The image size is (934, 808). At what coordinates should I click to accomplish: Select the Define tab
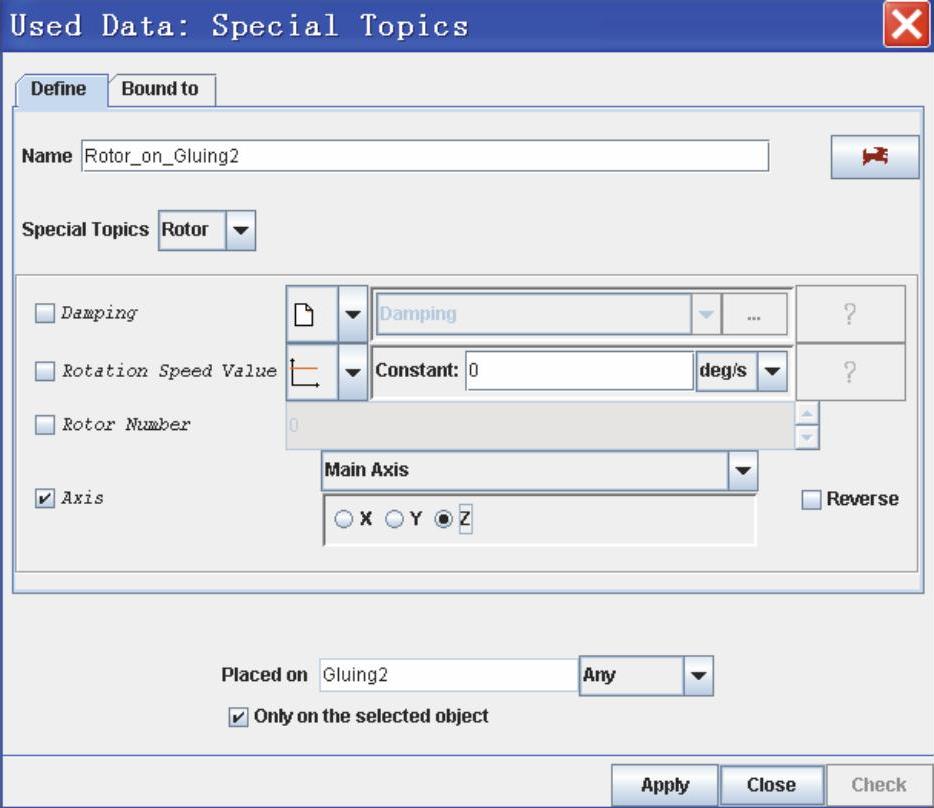[x=58, y=89]
